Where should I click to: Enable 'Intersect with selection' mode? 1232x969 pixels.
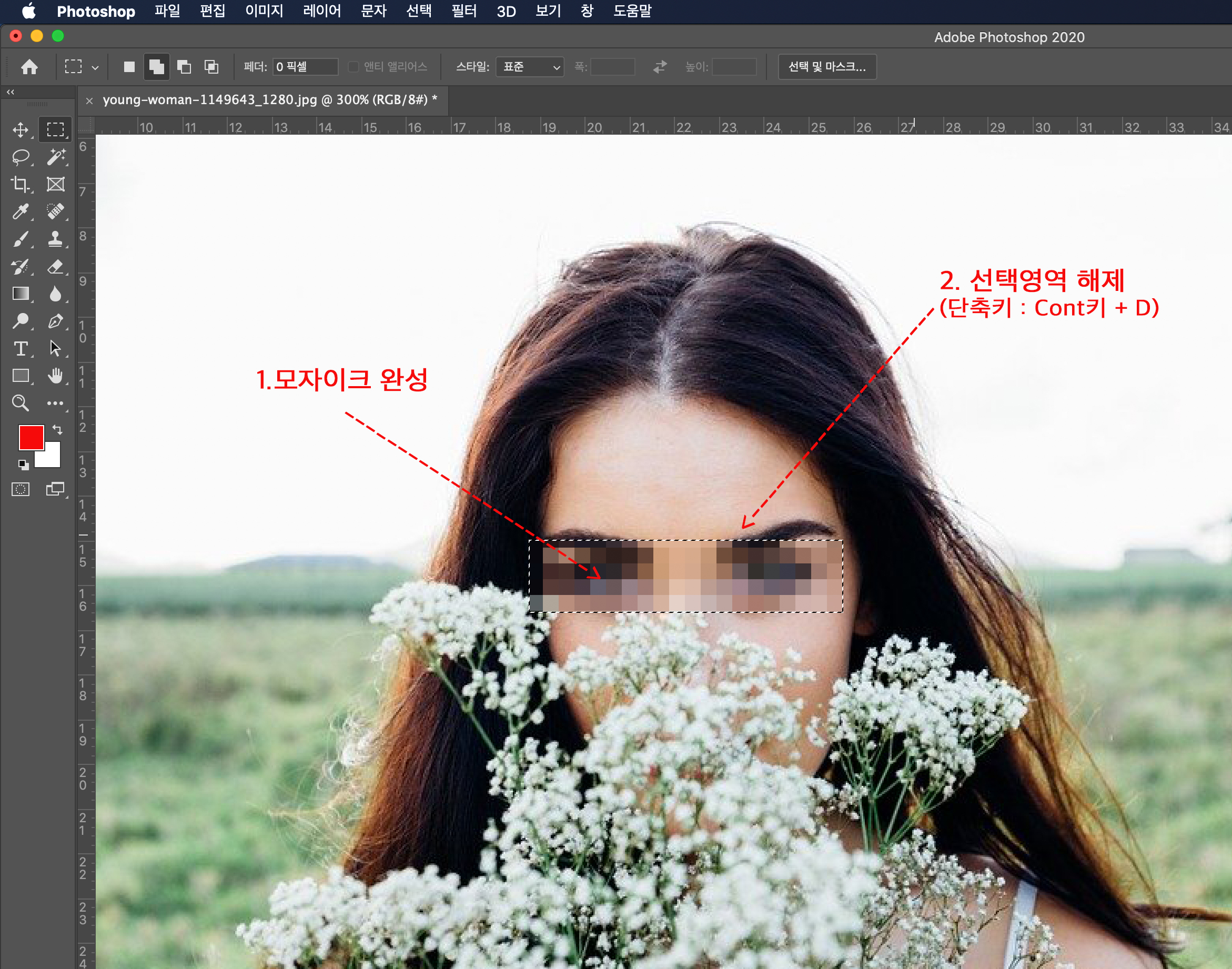click(x=211, y=67)
